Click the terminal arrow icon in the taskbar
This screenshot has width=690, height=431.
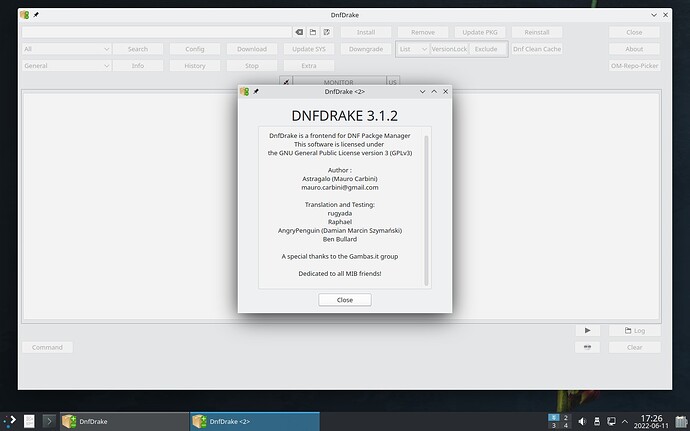click(x=49, y=421)
